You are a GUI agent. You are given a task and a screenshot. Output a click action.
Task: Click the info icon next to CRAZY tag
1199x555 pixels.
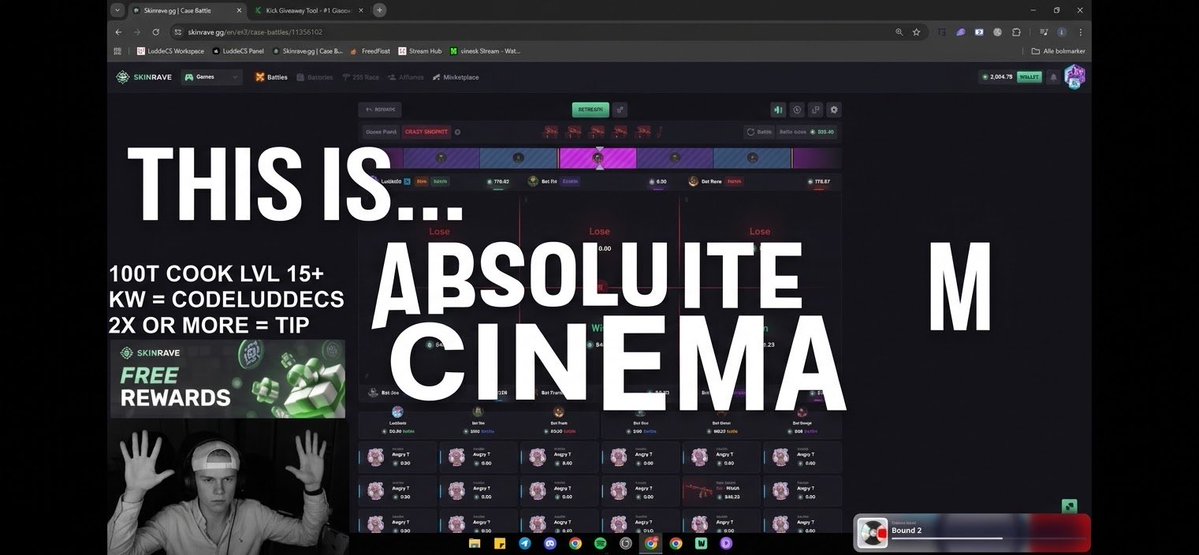point(457,131)
